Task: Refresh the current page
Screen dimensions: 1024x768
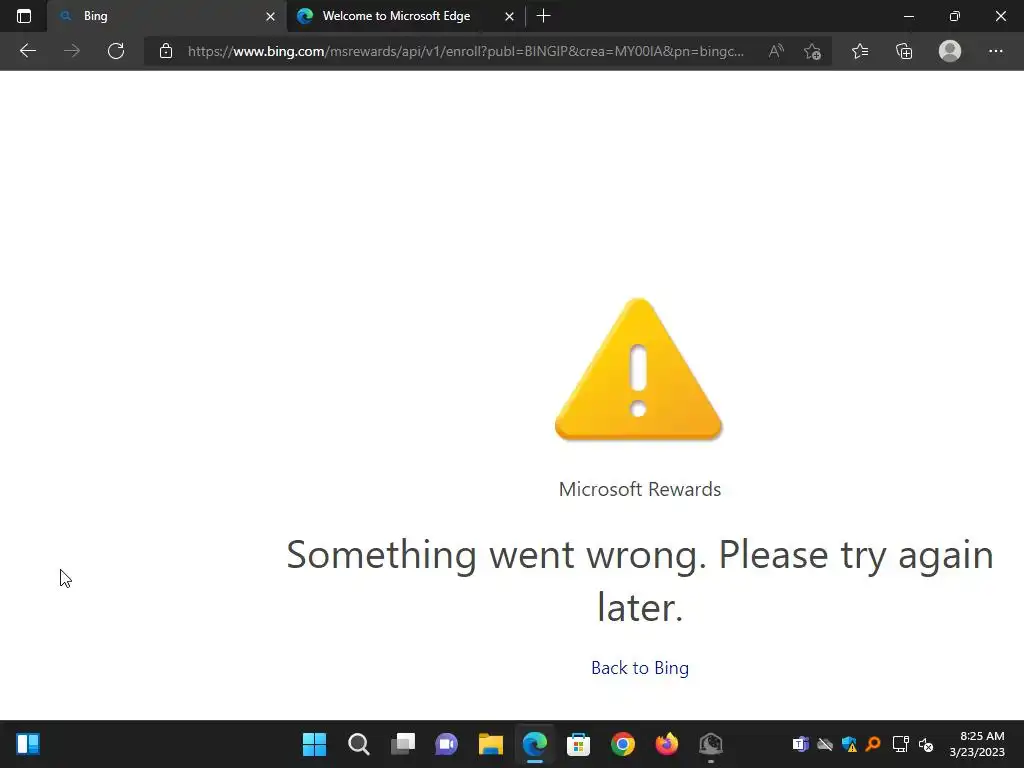Action: [116, 51]
